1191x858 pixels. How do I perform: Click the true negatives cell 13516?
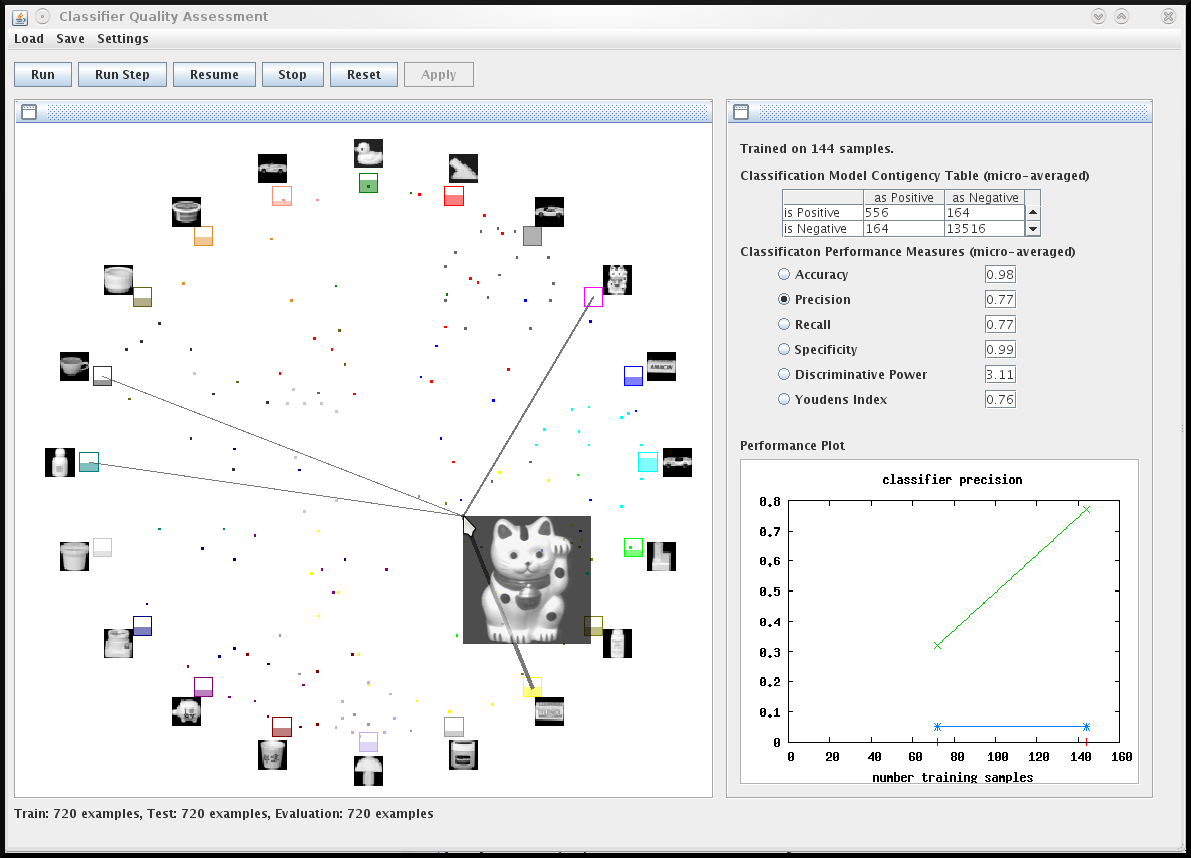[984, 229]
